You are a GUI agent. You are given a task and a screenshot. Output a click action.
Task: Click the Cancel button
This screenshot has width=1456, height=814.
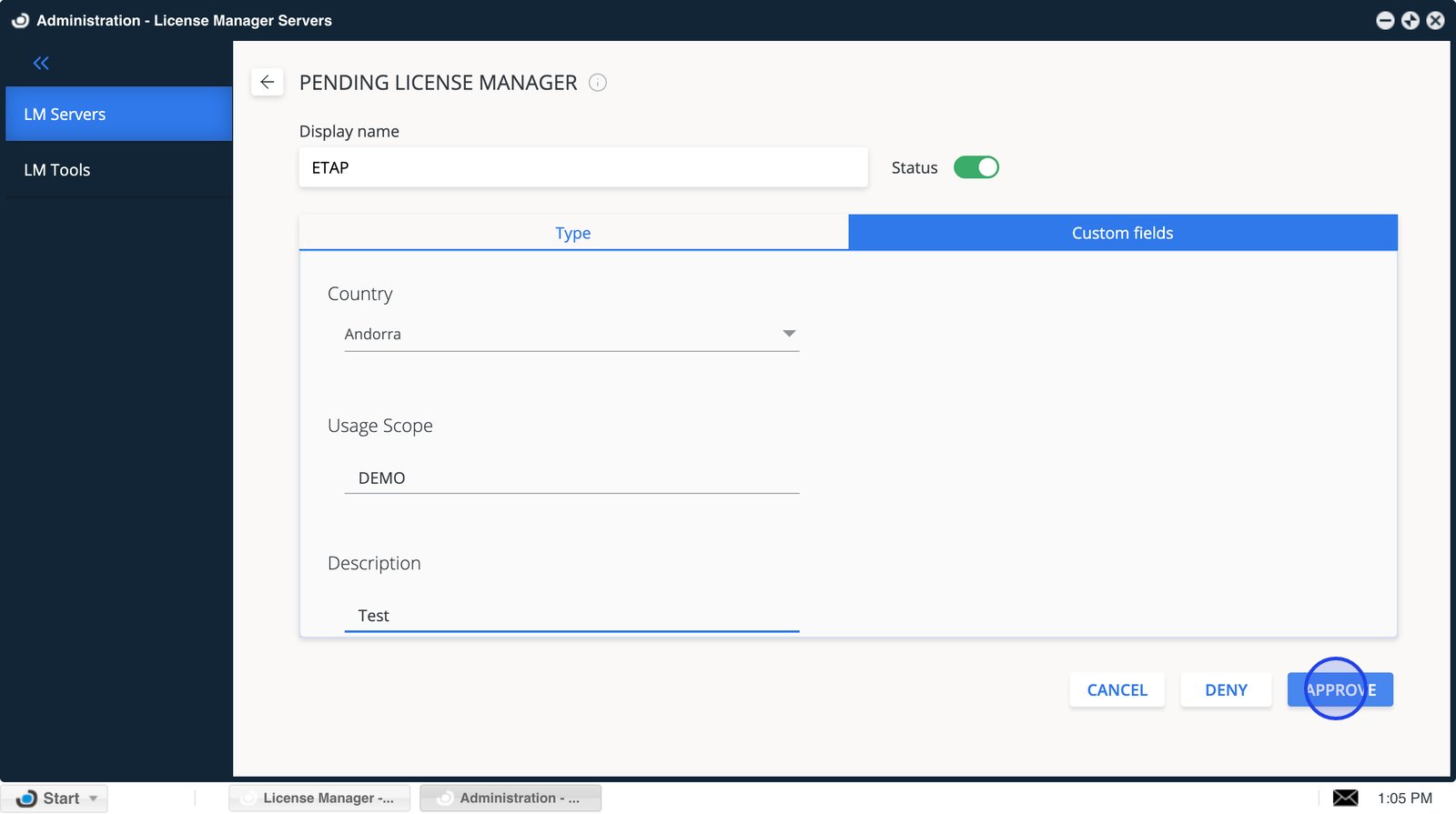click(1117, 689)
